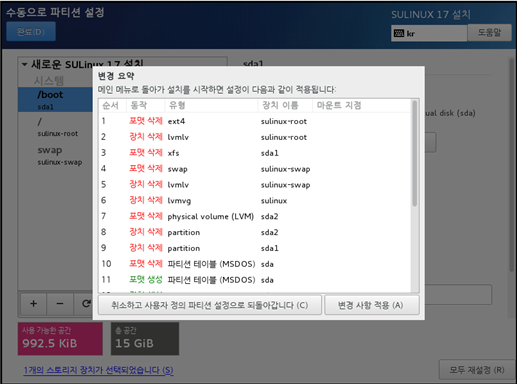Select row 5 lvmlv sulinux-swap
This screenshot has width=517, height=388.
pos(255,184)
